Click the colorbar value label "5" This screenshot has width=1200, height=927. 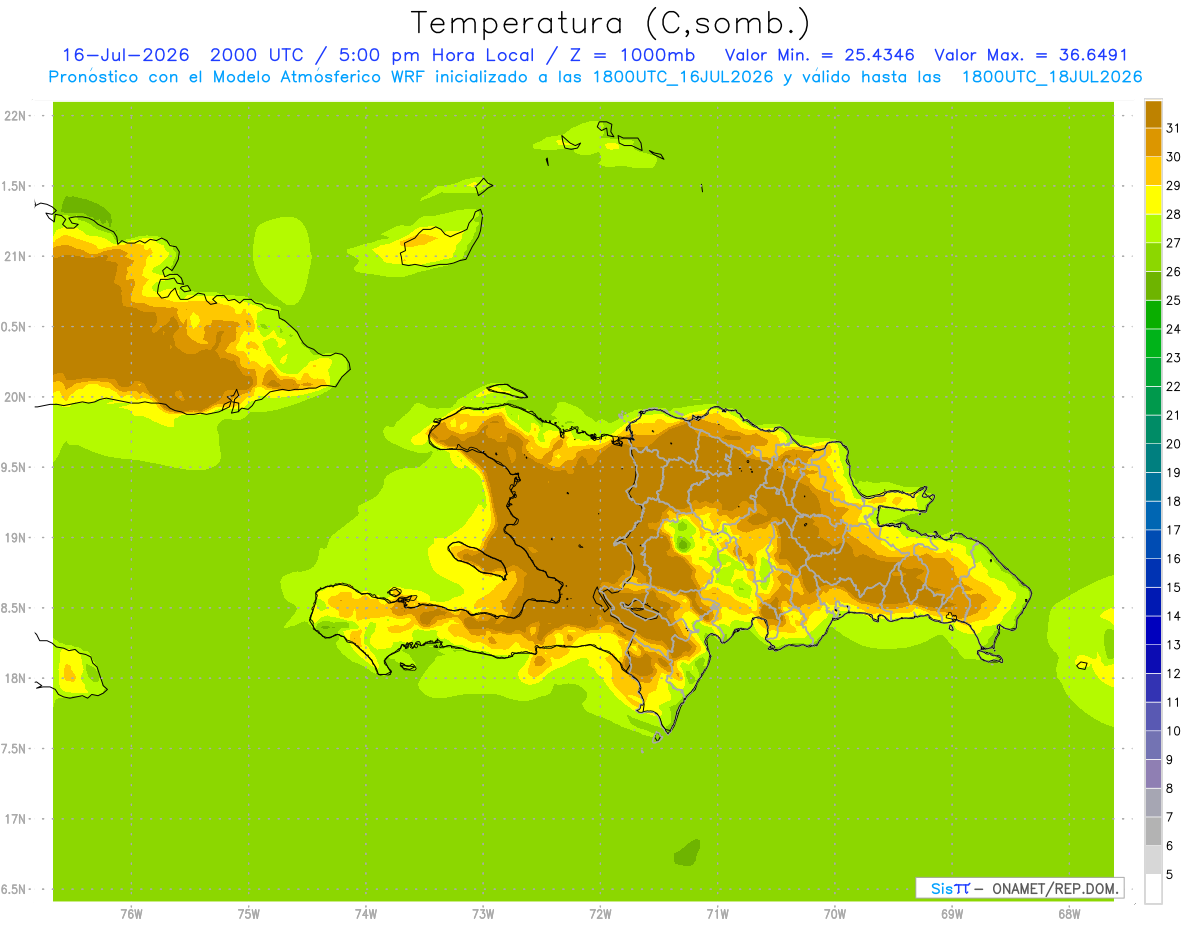coord(1170,874)
